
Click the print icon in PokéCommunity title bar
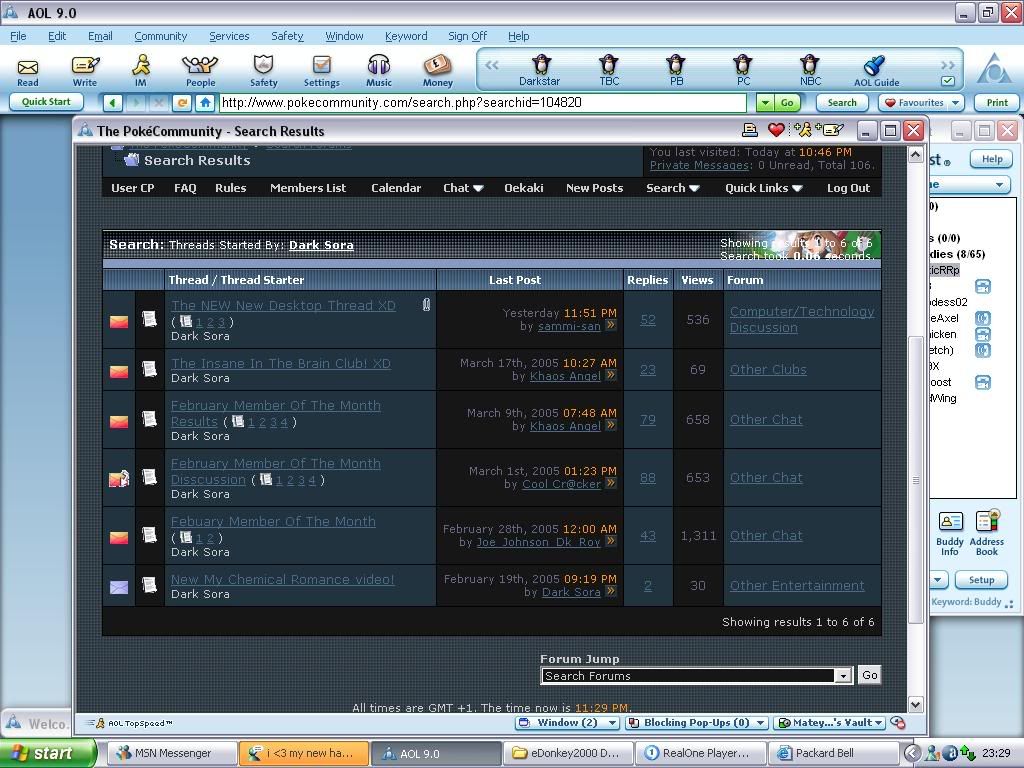pyautogui.click(x=750, y=130)
